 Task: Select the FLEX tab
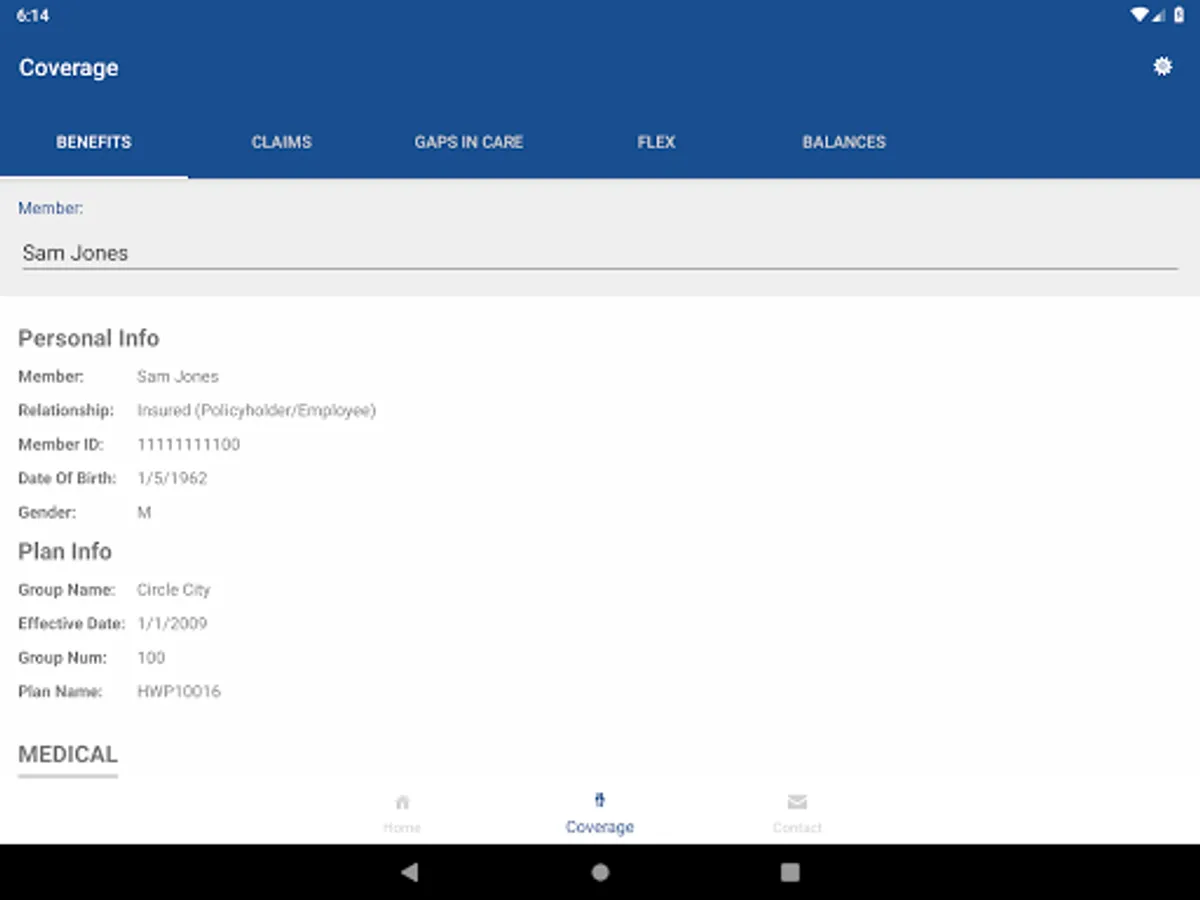point(656,142)
